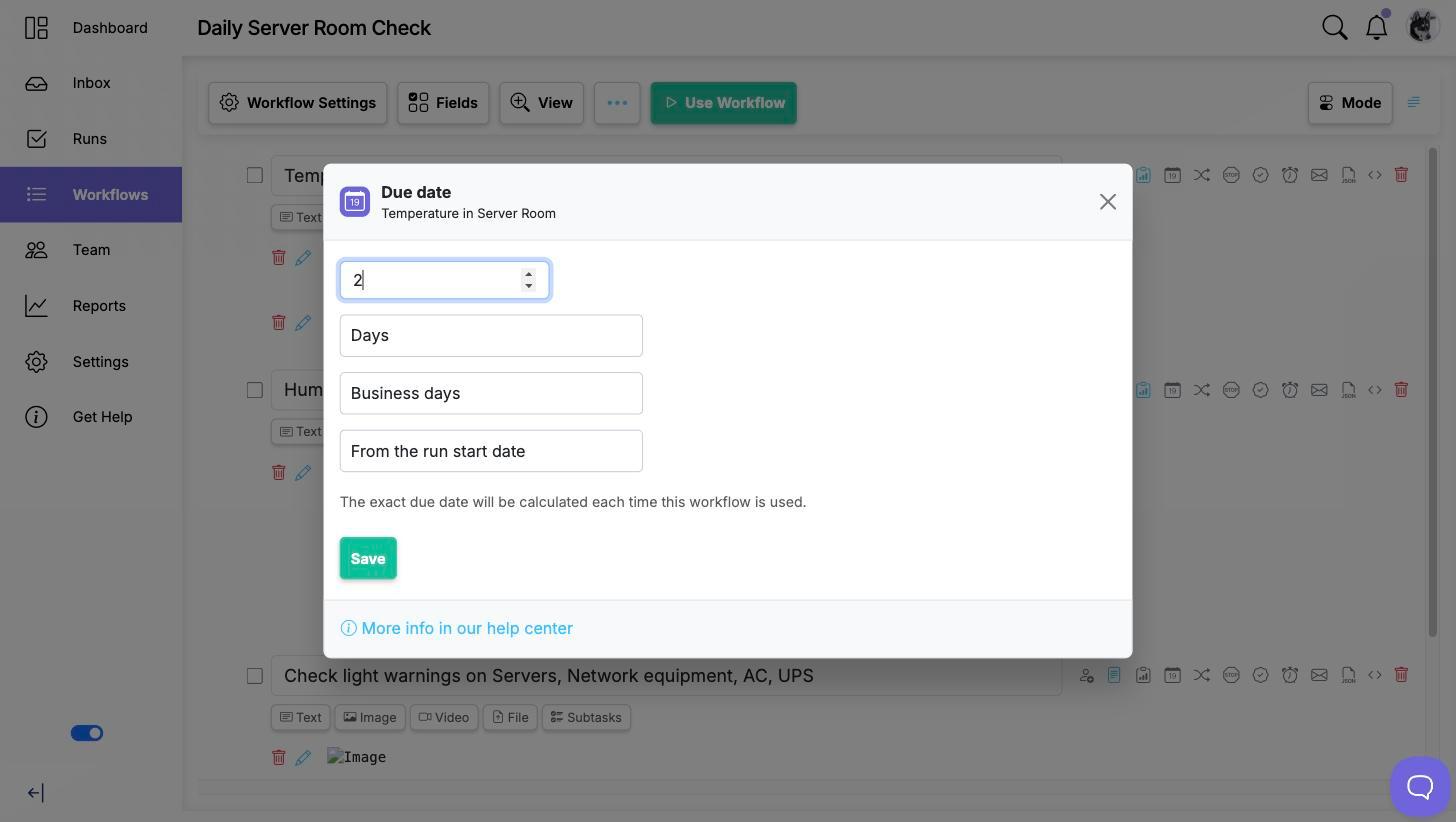The width and height of the screenshot is (1456, 822).
Task: Tick the Humidity step checkbox
Action: pos(255,390)
